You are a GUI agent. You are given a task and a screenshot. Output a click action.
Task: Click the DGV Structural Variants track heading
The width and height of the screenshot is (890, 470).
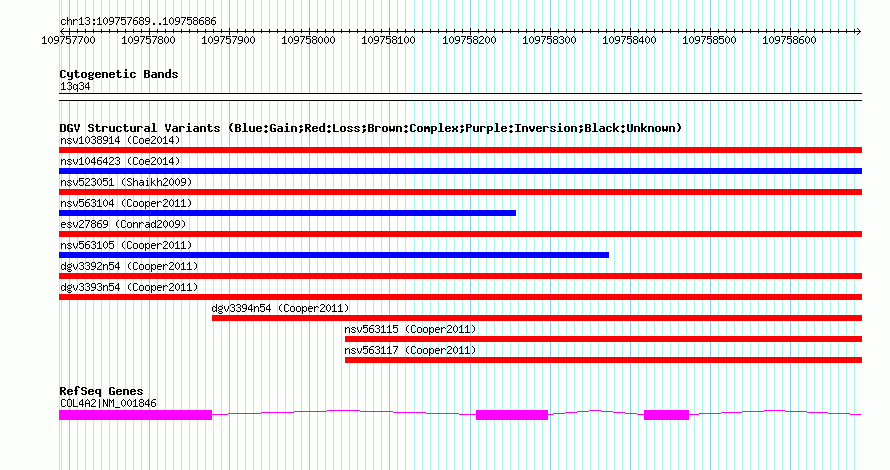tap(371, 128)
